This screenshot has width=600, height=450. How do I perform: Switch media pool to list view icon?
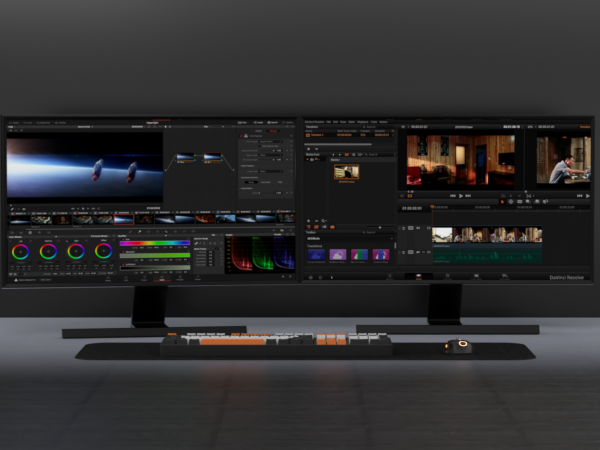tap(353, 155)
